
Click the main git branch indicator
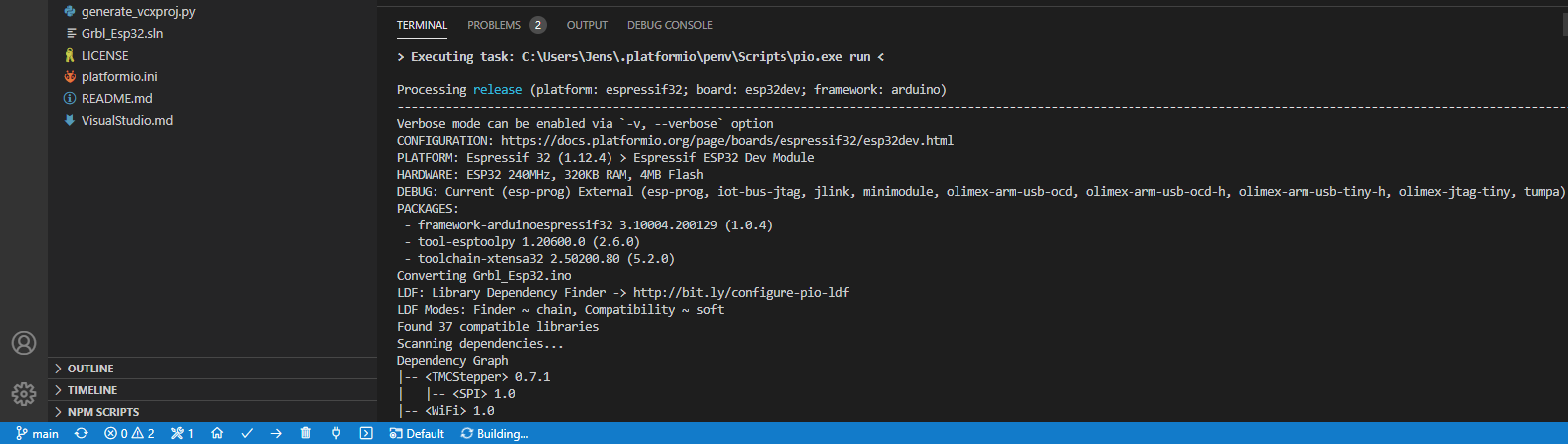tap(38, 434)
